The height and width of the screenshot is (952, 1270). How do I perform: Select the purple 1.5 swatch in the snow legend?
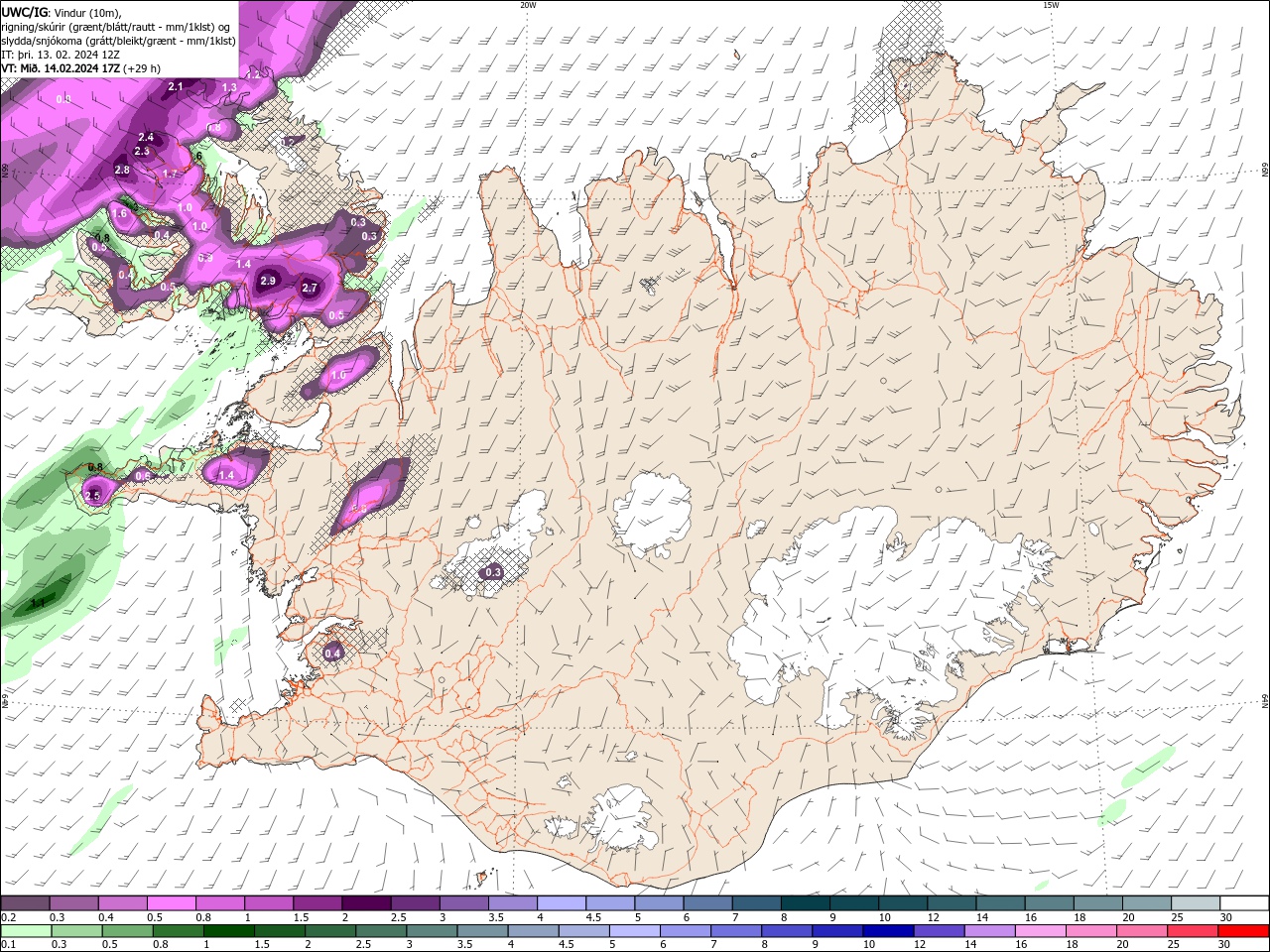tap(317, 903)
